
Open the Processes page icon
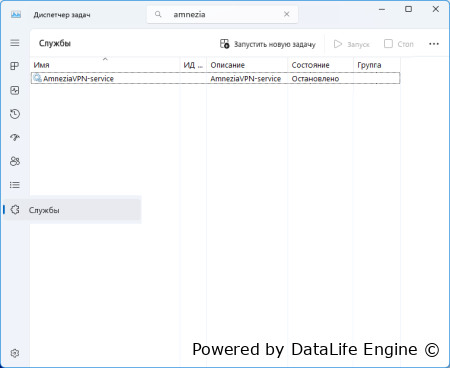15,66
